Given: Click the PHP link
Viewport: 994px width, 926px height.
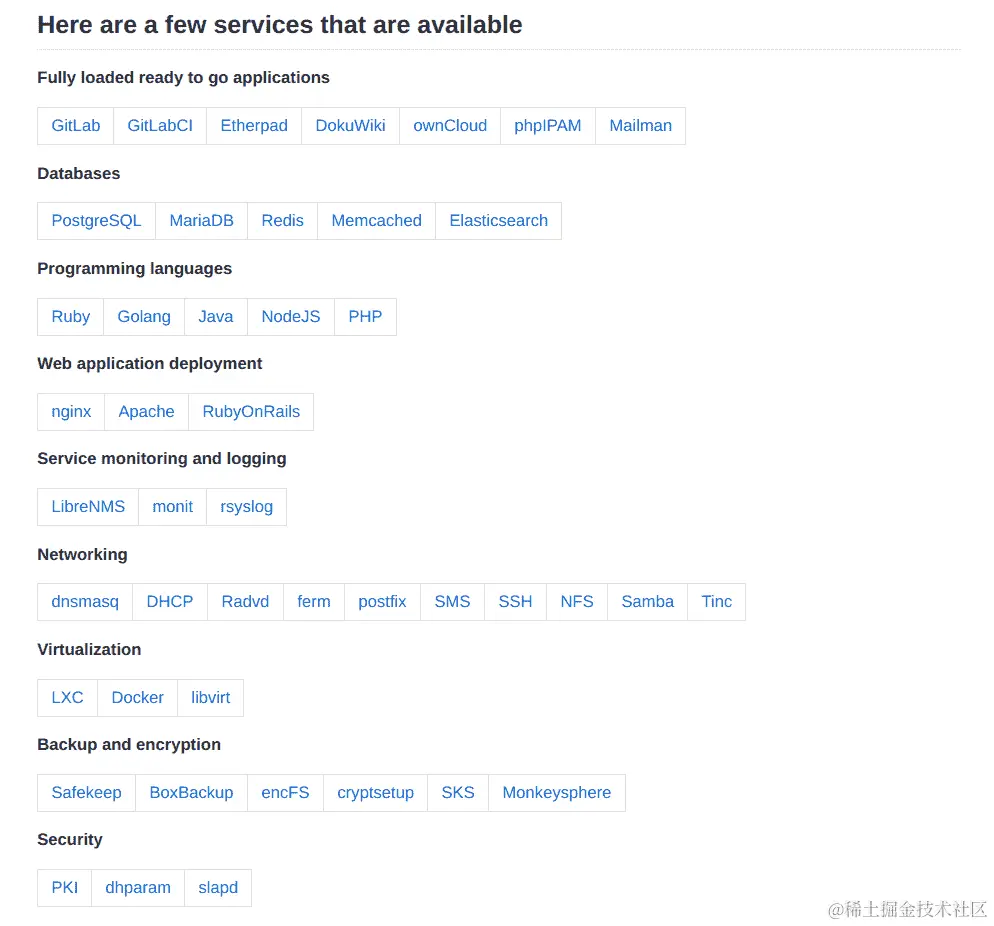Looking at the screenshot, I should point(365,317).
